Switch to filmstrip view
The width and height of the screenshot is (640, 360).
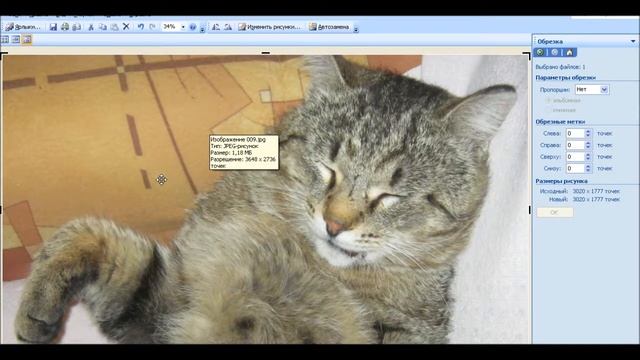[x=16, y=40]
